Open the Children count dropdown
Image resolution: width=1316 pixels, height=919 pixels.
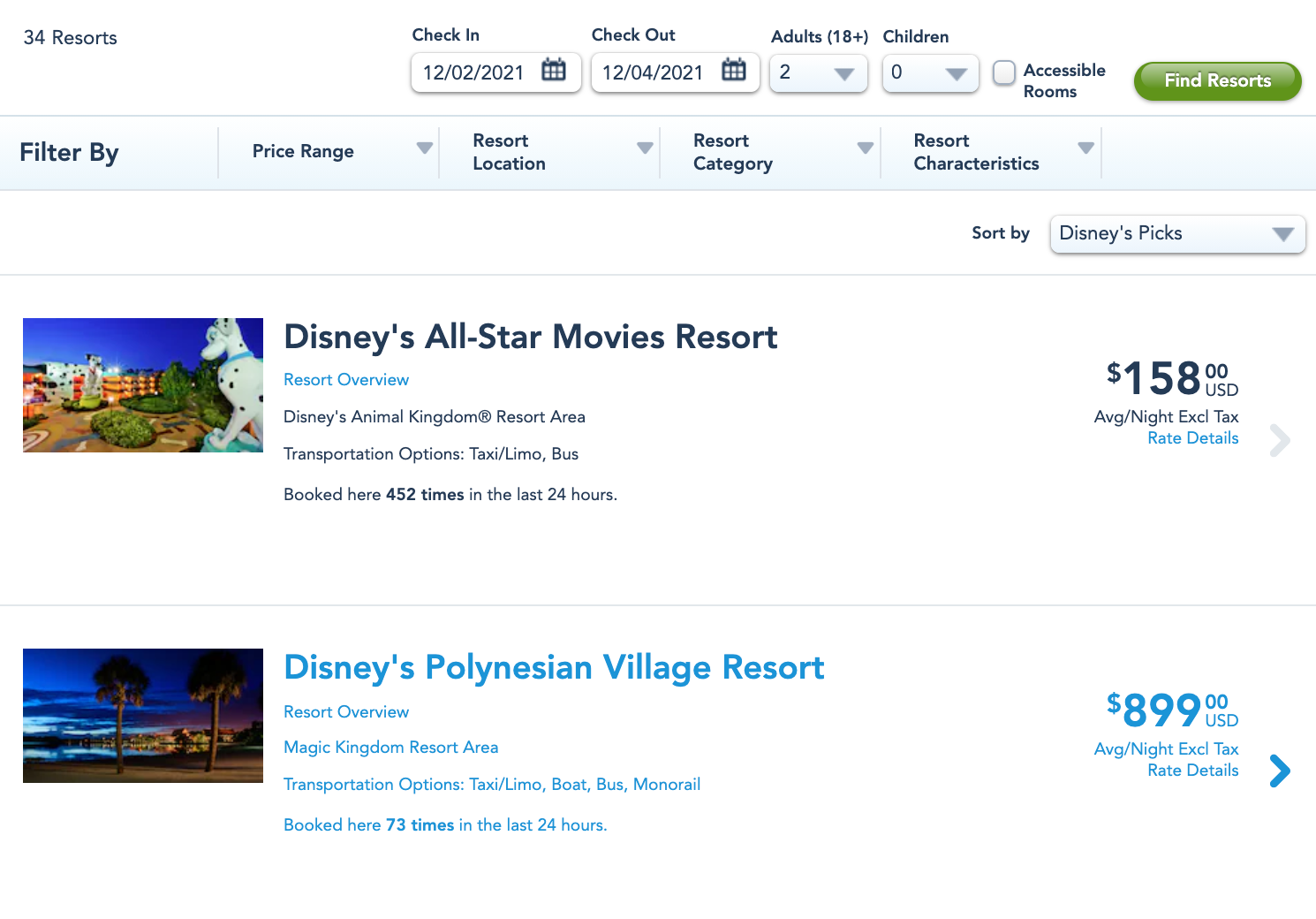[930, 73]
